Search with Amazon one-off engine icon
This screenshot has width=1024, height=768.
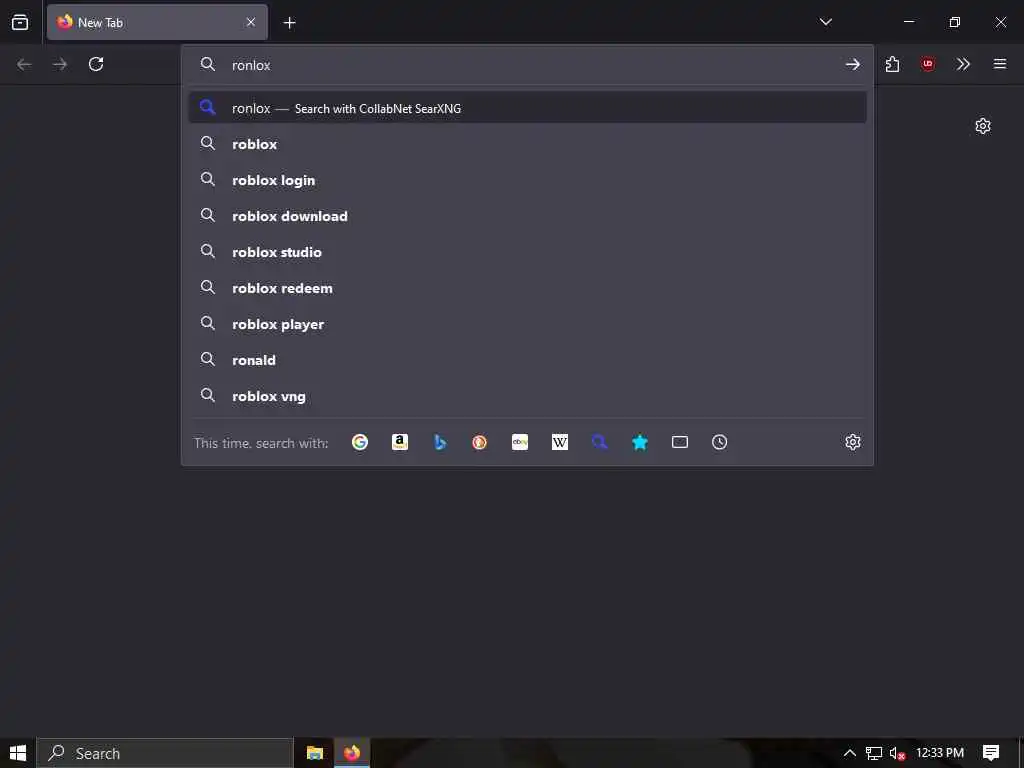coord(400,442)
